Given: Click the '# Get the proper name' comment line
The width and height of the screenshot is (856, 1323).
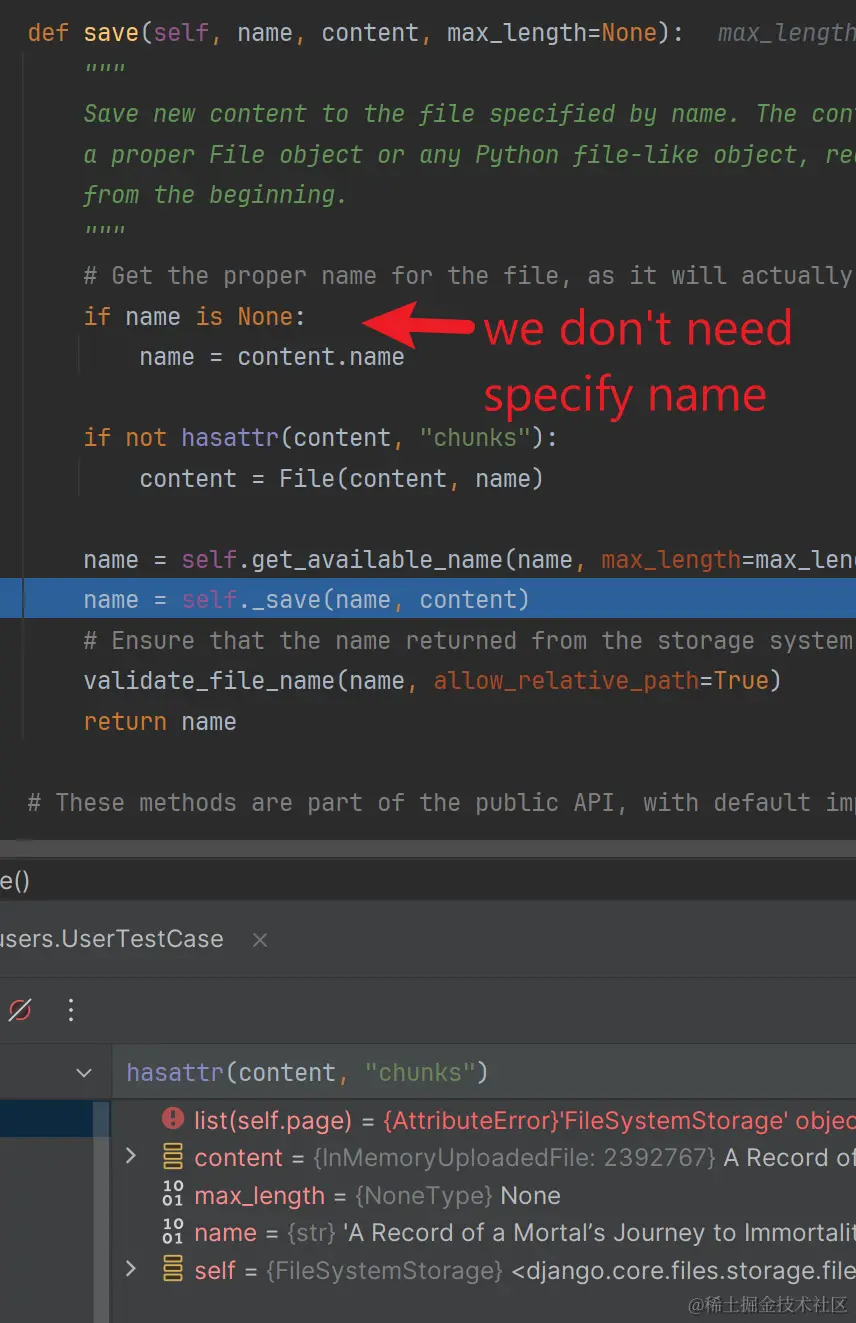Looking at the screenshot, I should pyautogui.click(x=469, y=276).
